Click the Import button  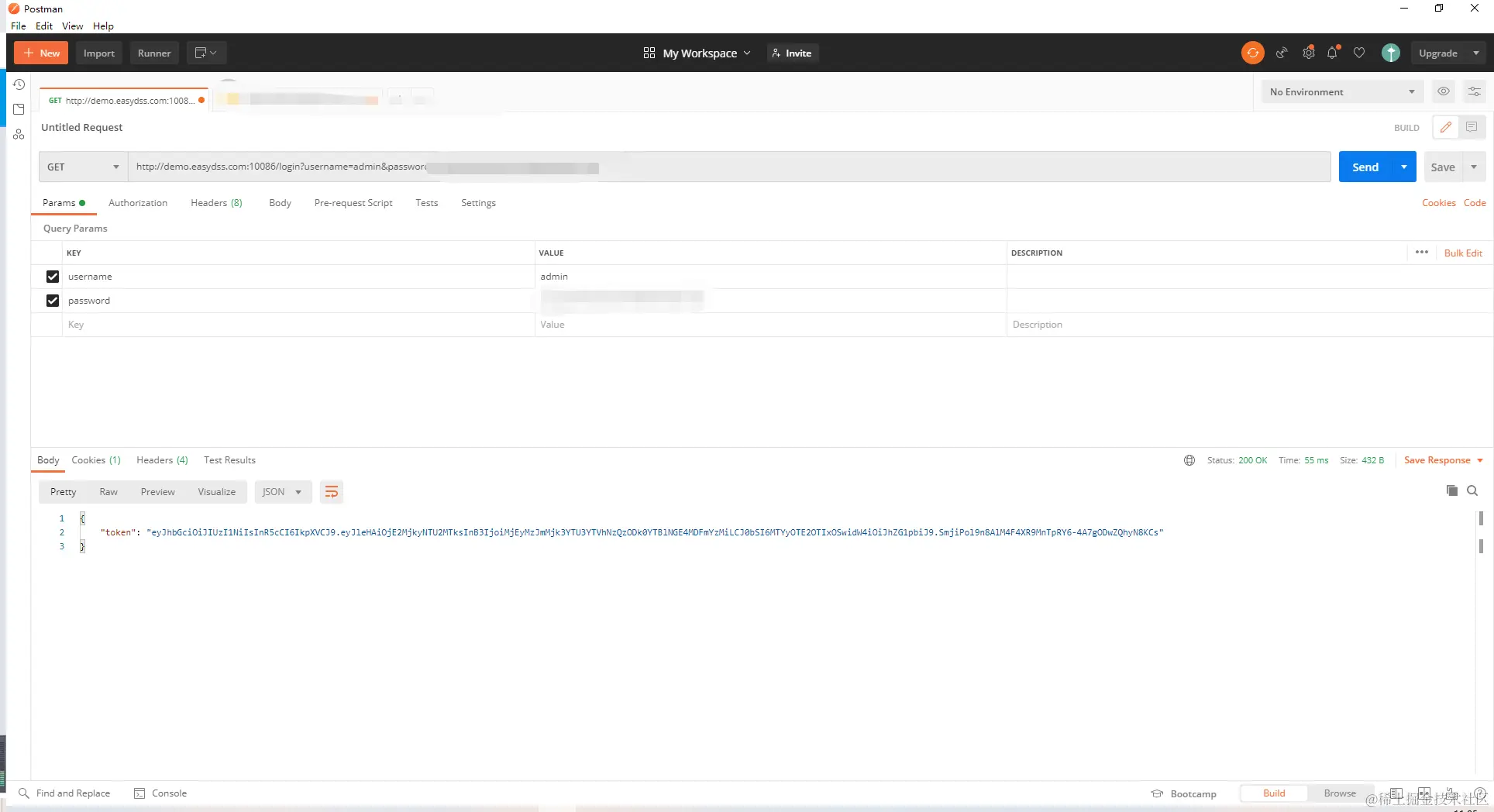99,53
